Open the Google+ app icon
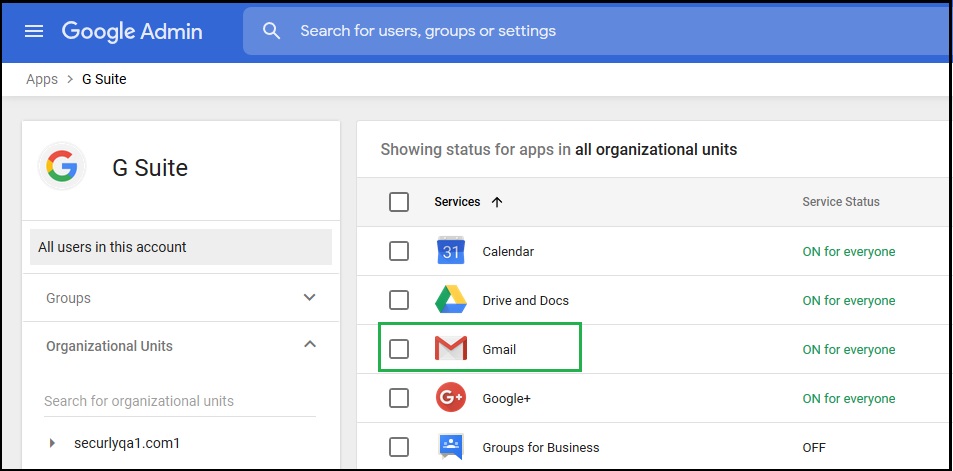The width and height of the screenshot is (953, 471). point(450,397)
